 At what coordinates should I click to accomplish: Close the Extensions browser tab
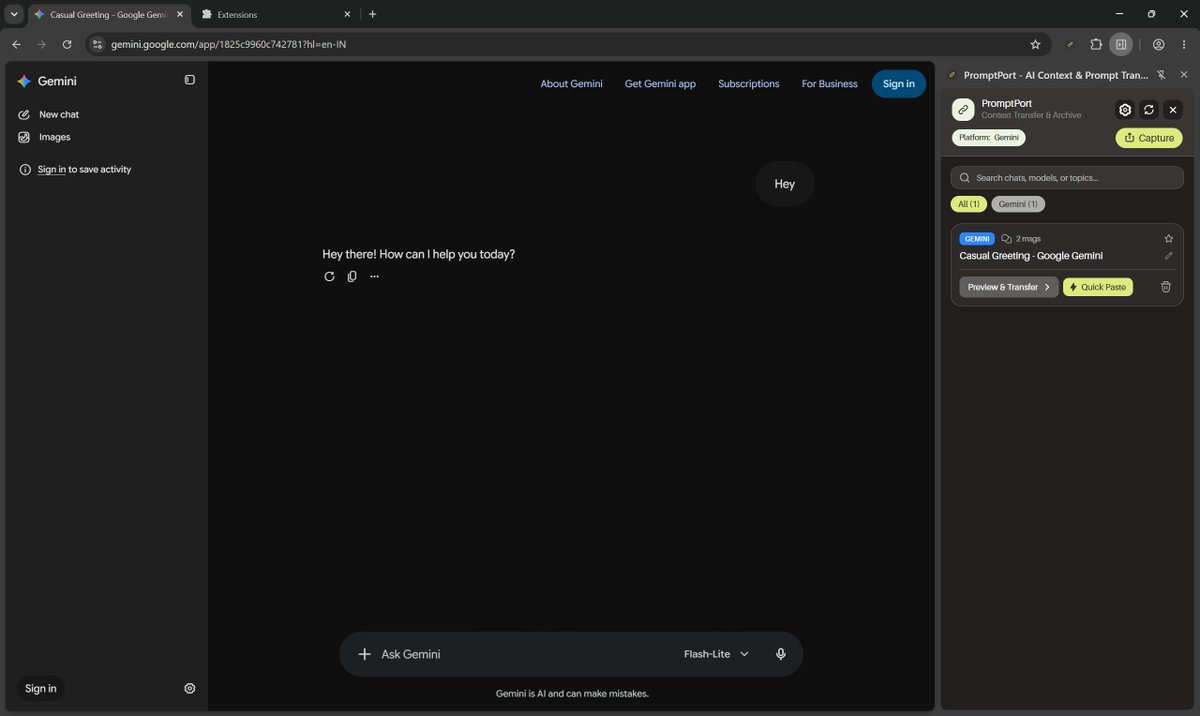tap(347, 15)
